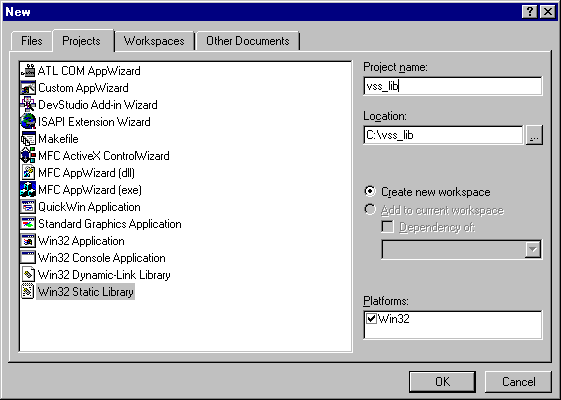
Task: Toggle the Win32 platform checkbox
Action: coord(371,318)
